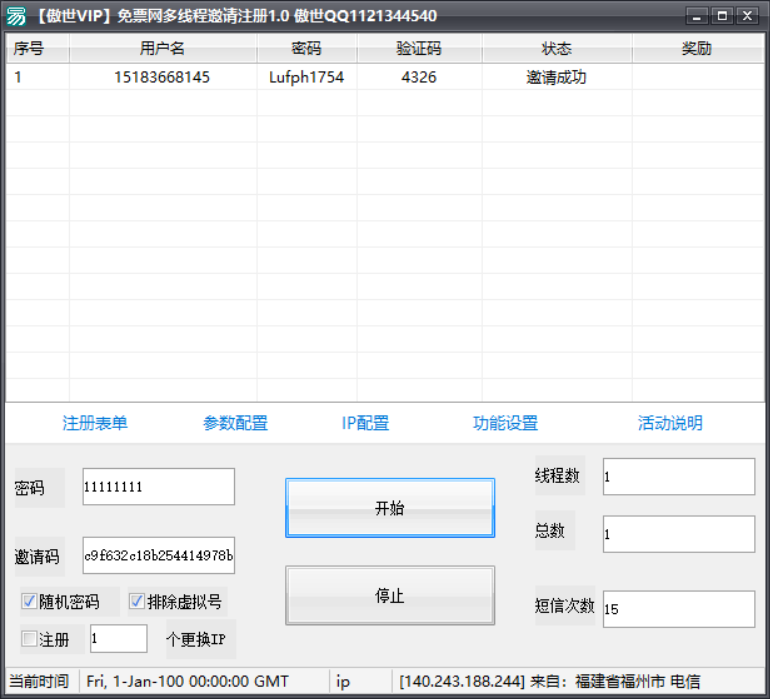Screen dimensions: 770x699
Task: Open the IP配置 tab
Action: click(365, 423)
